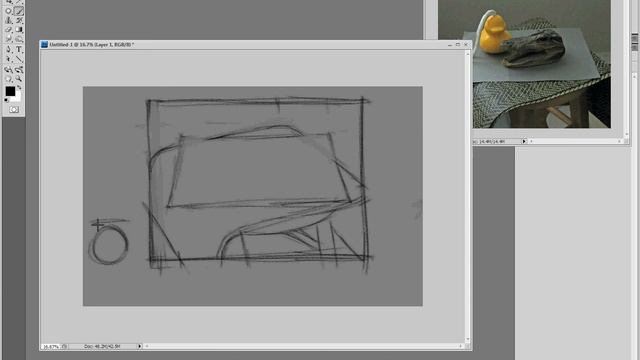Select the Gradient tool

pyautogui.click(x=19, y=30)
